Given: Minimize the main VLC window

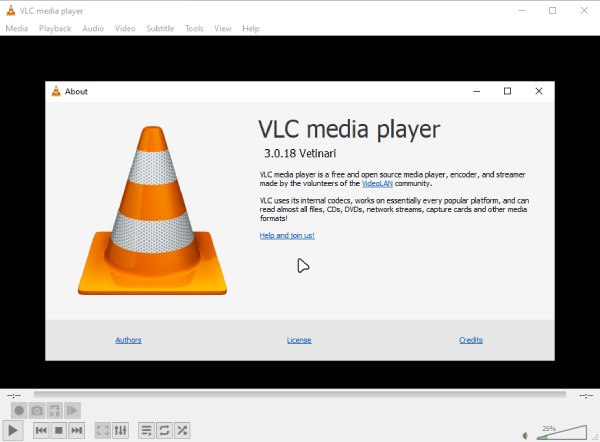Looking at the screenshot, I should pyautogui.click(x=522, y=11).
